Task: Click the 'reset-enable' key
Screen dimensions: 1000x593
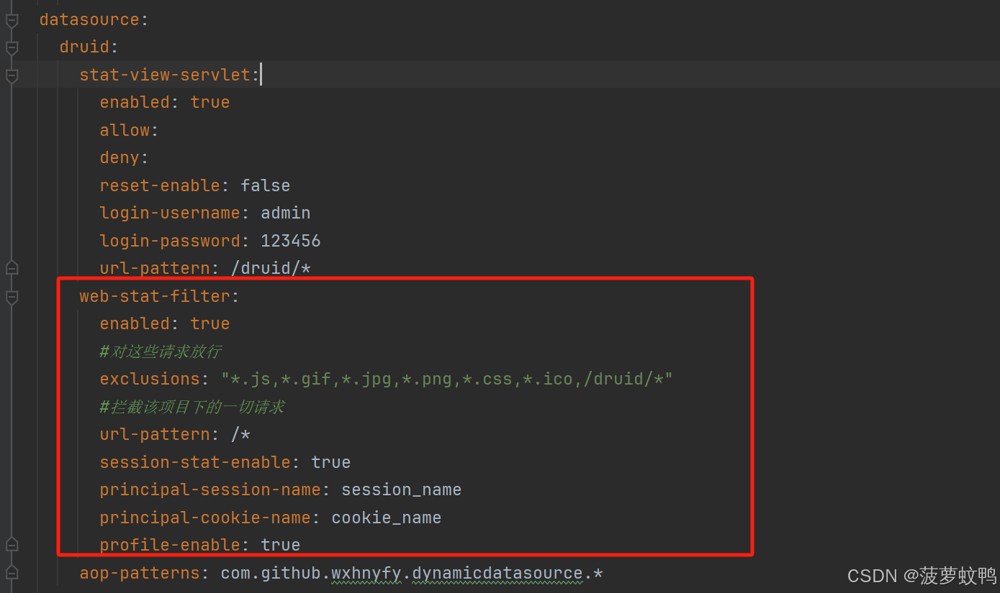Action: [x=159, y=186]
